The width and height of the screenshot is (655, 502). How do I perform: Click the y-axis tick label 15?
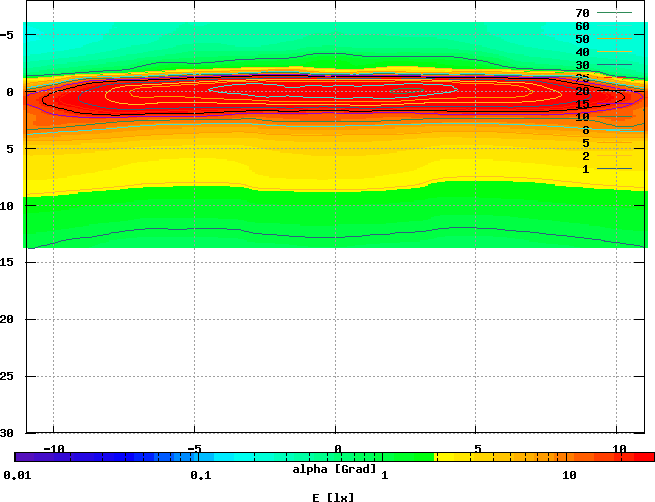pyautogui.click(x=7, y=262)
